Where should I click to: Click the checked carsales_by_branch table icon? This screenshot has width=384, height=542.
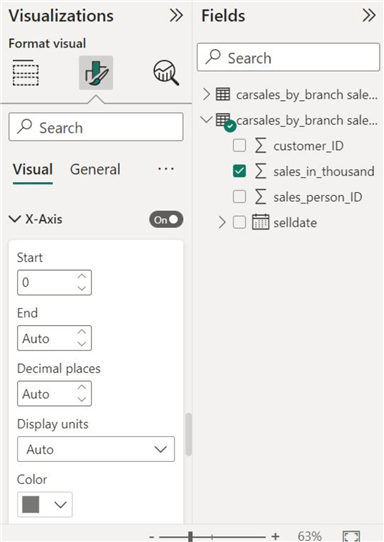[225, 122]
